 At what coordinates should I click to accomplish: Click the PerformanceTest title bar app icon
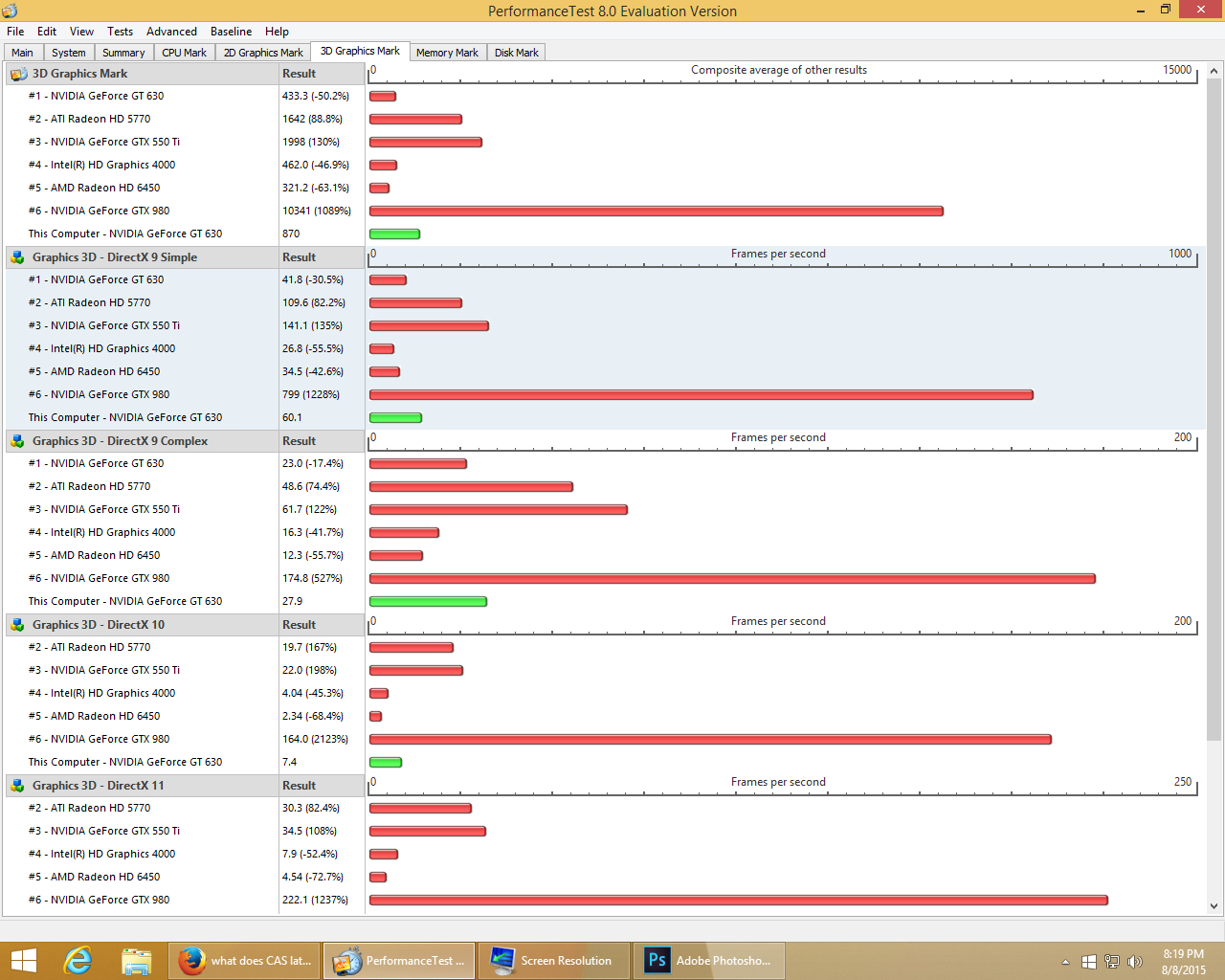pyautogui.click(x=11, y=11)
